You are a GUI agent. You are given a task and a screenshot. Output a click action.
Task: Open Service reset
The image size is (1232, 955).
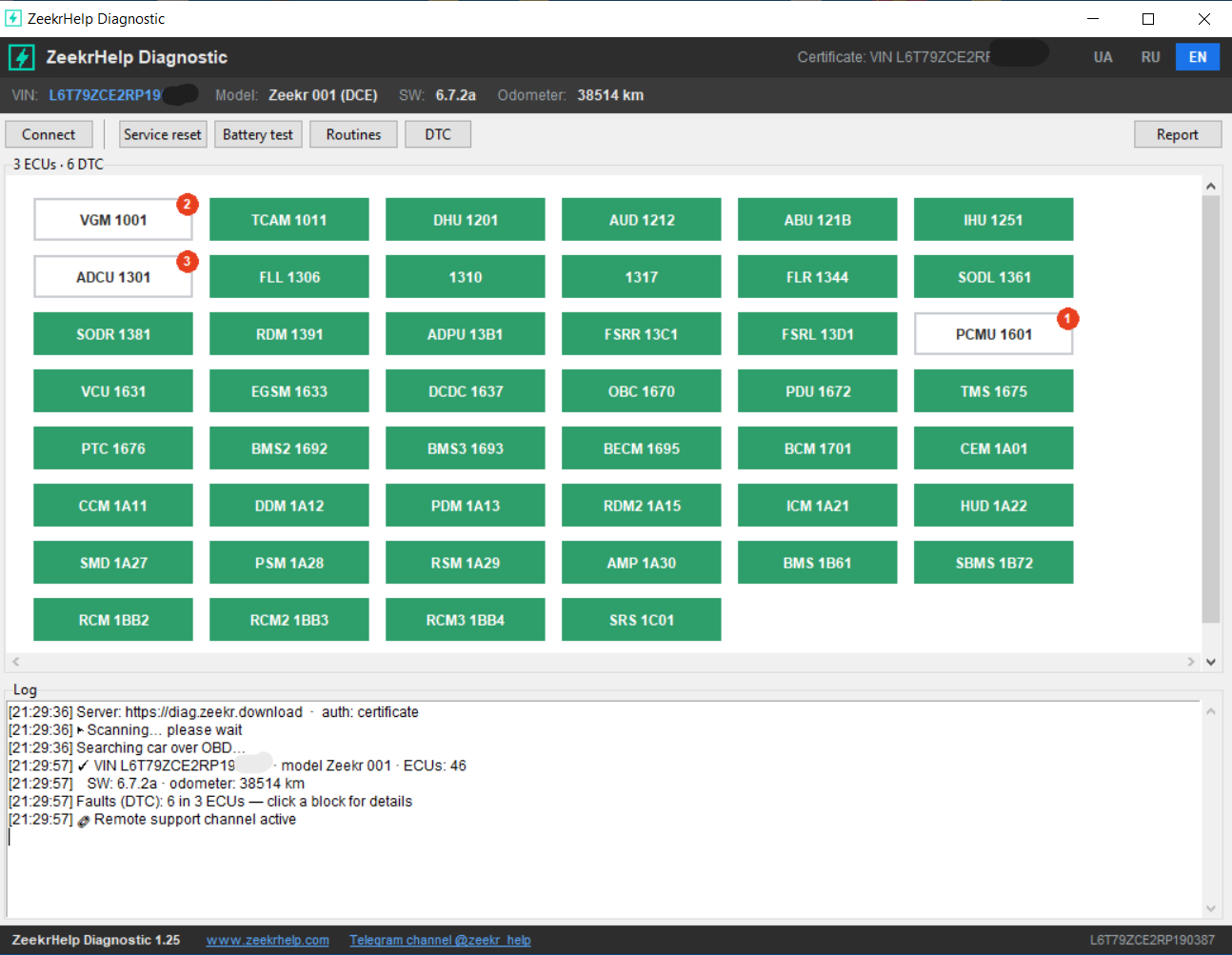tap(163, 134)
